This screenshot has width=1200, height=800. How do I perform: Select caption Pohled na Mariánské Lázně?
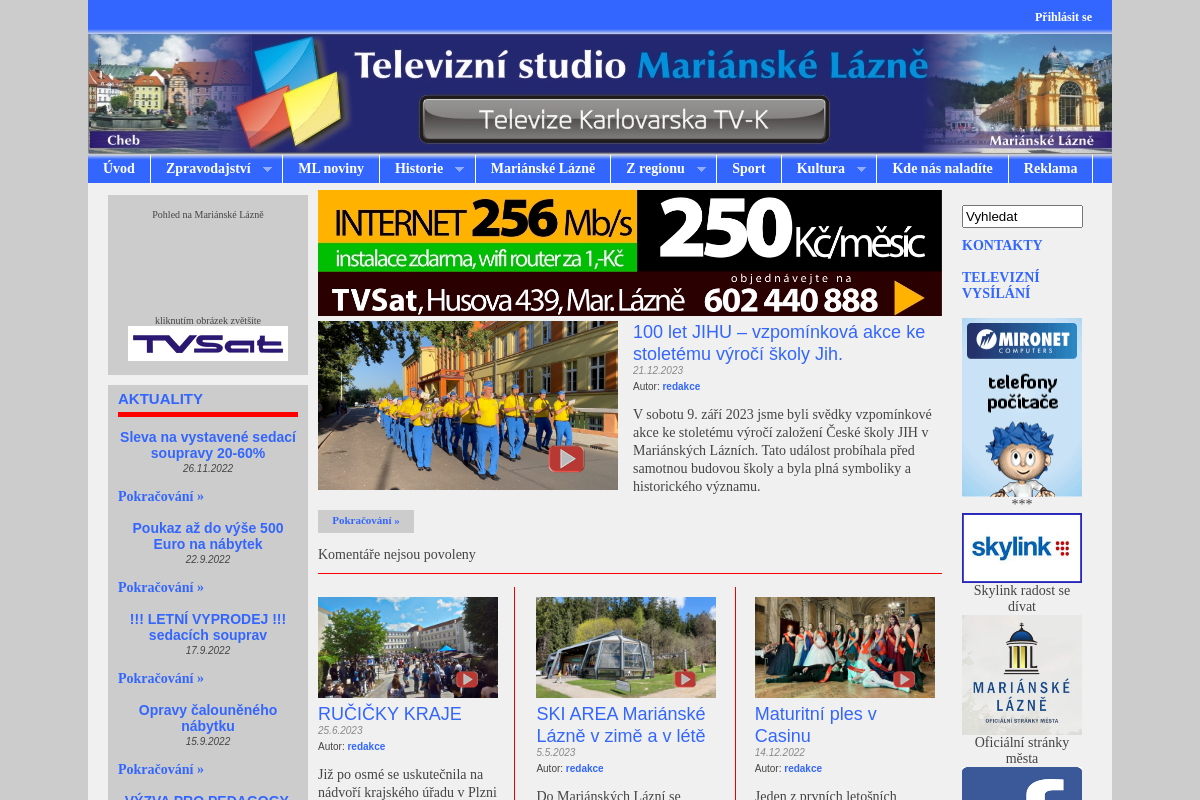[x=208, y=214]
